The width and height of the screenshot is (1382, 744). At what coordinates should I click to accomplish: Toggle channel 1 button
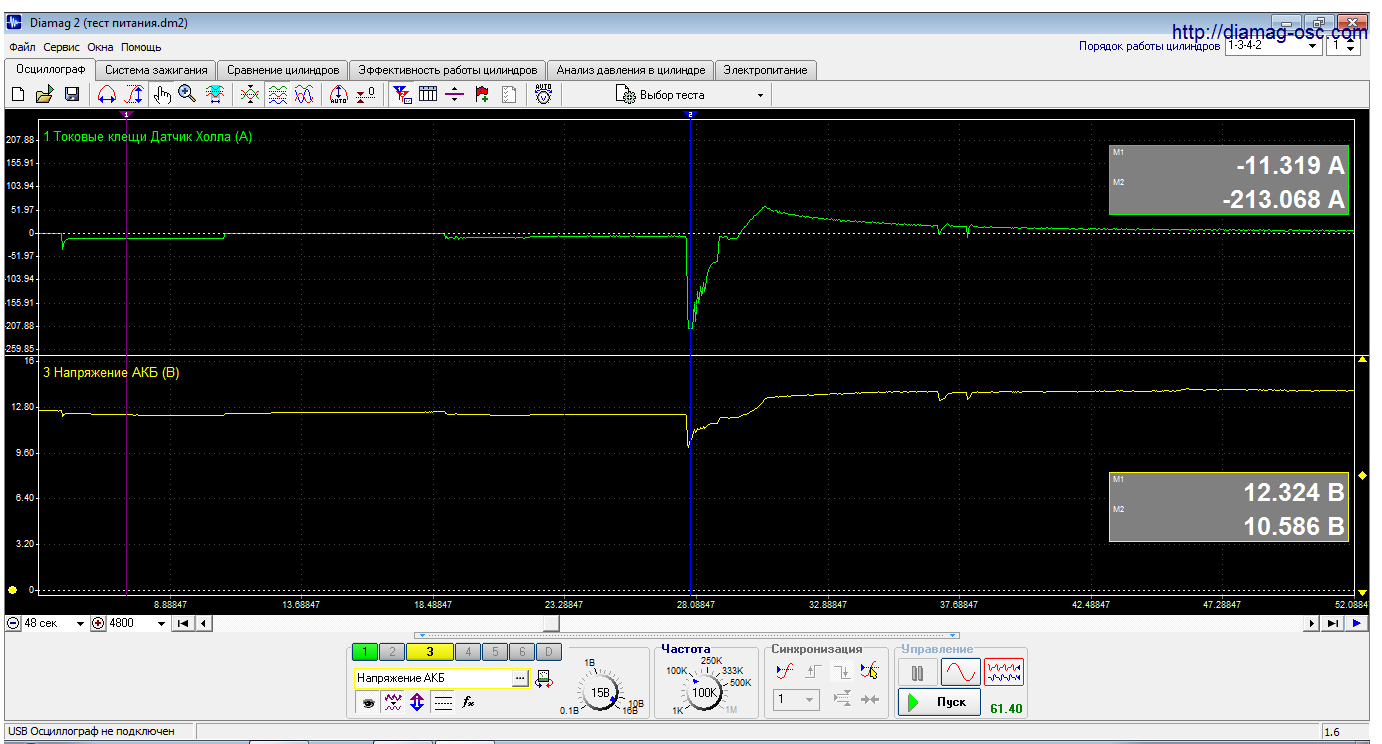[365, 652]
